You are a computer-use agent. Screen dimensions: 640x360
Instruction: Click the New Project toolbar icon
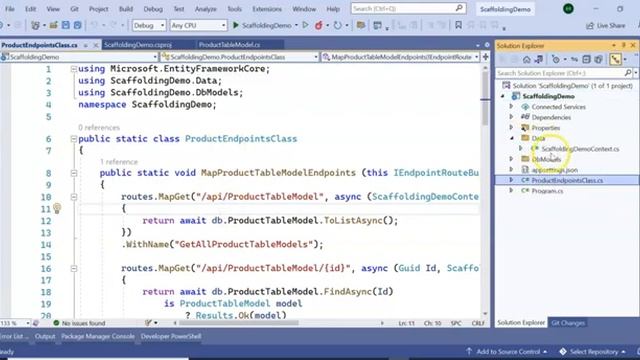[36, 25]
